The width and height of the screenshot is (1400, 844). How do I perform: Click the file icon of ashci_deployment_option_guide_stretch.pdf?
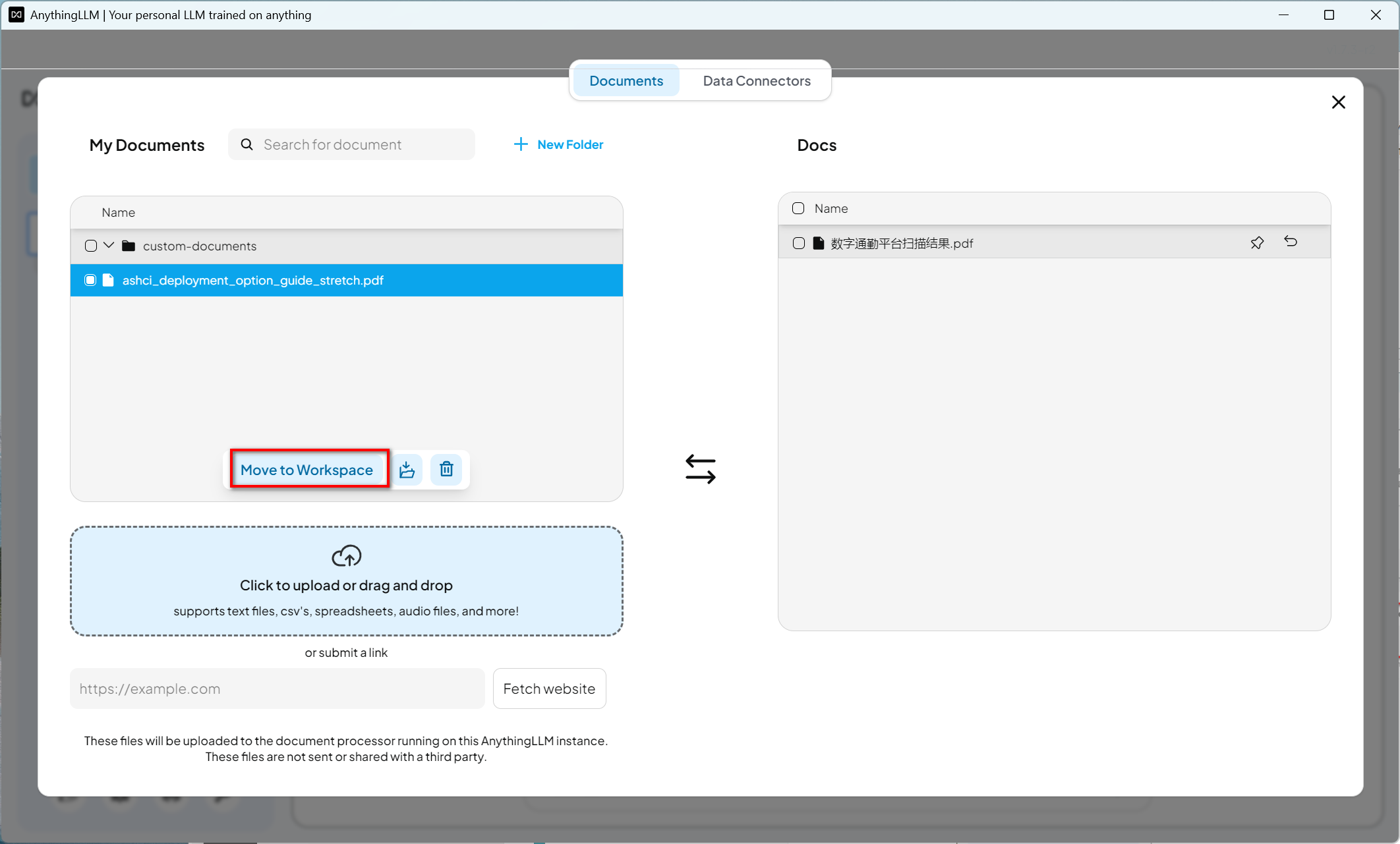pyautogui.click(x=108, y=280)
